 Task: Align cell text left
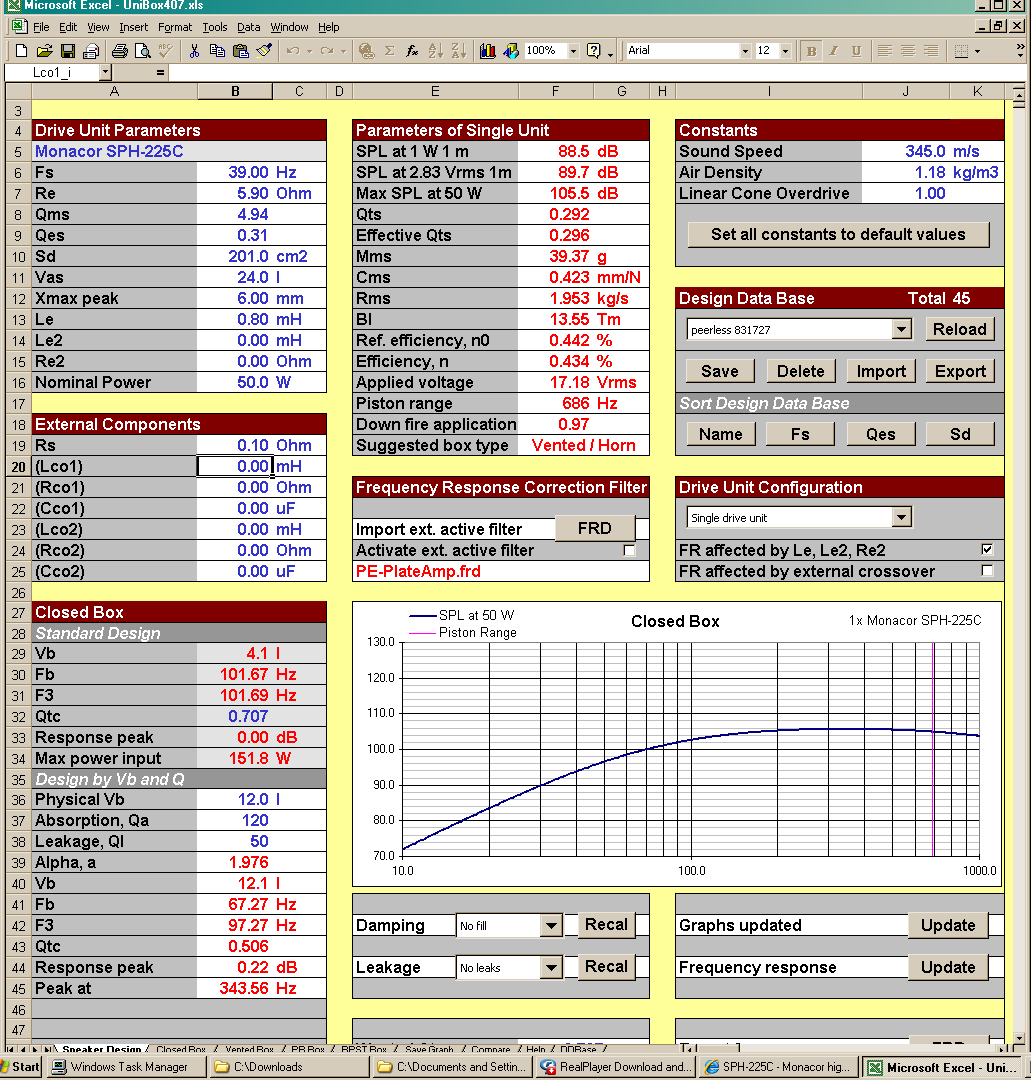(885, 50)
